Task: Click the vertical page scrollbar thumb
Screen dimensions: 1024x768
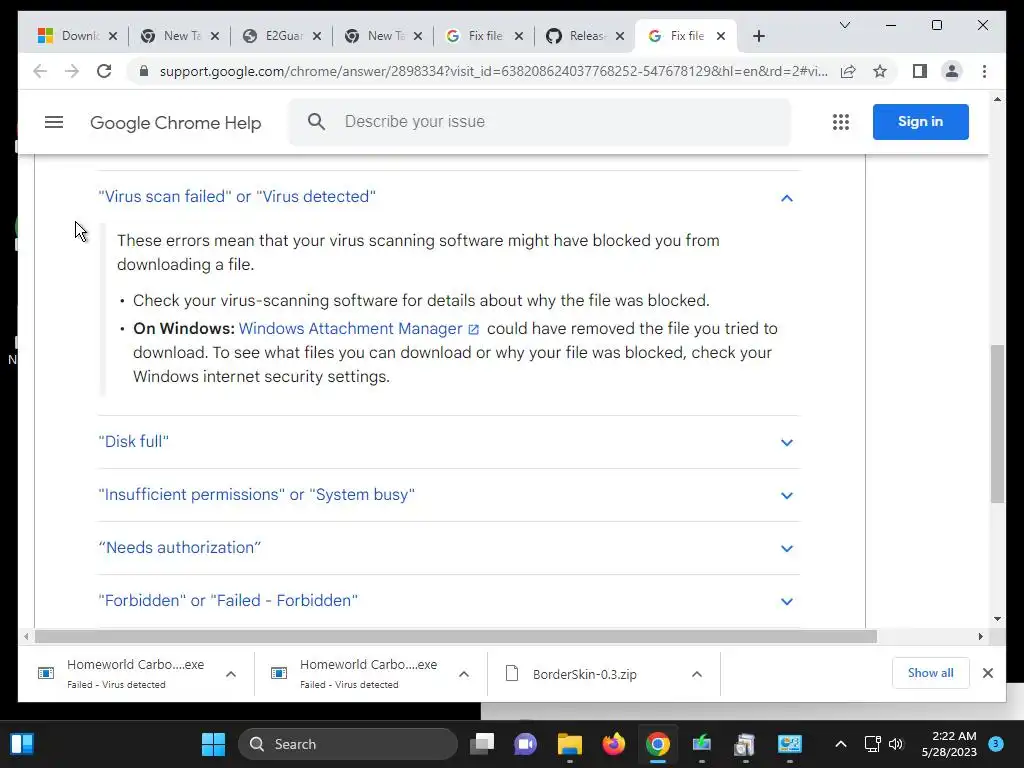Action: coord(997,424)
